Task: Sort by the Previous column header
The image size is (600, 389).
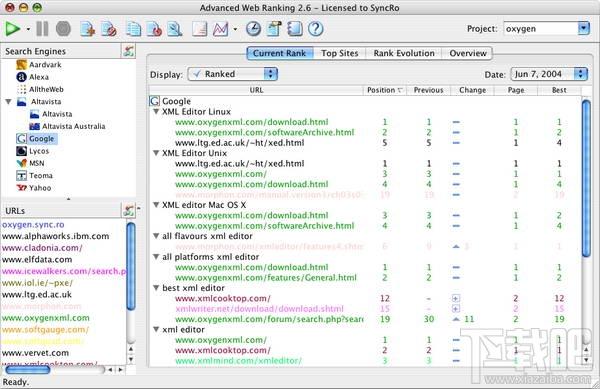Action: pyautogui.click(x=429, y=90)
